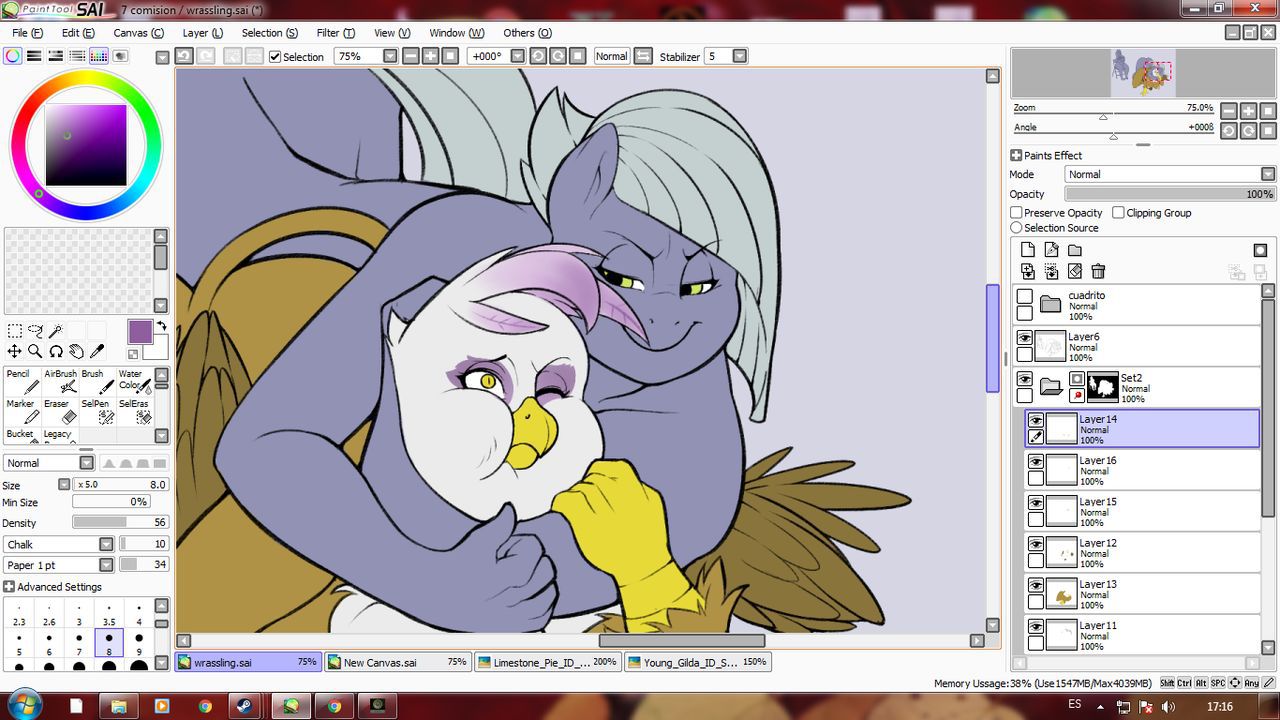Screen dimensions: 1280x720
Task: Open the Filter menu
Action: tap(335, 33)
